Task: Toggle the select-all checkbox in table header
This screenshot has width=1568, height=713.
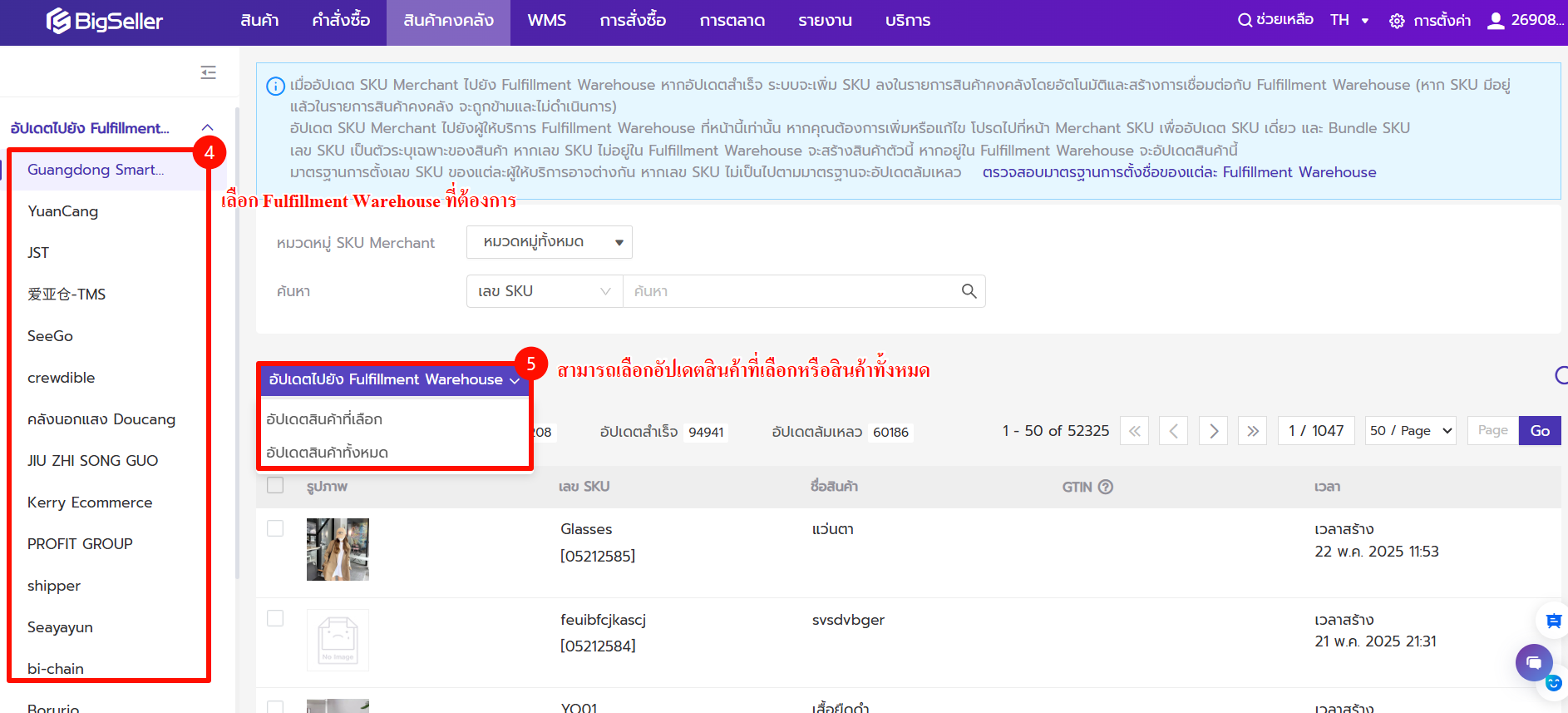Action: point(275,485)
